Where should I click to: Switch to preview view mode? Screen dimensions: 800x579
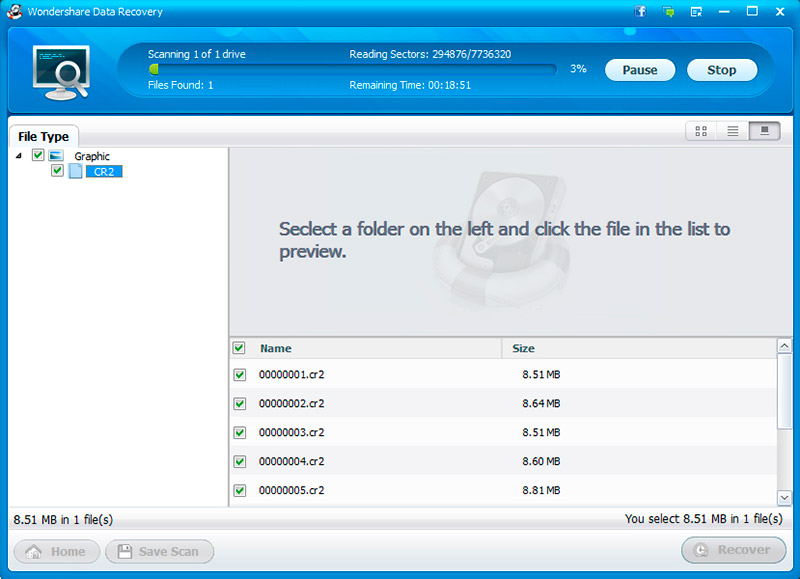click(x=764, y=131)
